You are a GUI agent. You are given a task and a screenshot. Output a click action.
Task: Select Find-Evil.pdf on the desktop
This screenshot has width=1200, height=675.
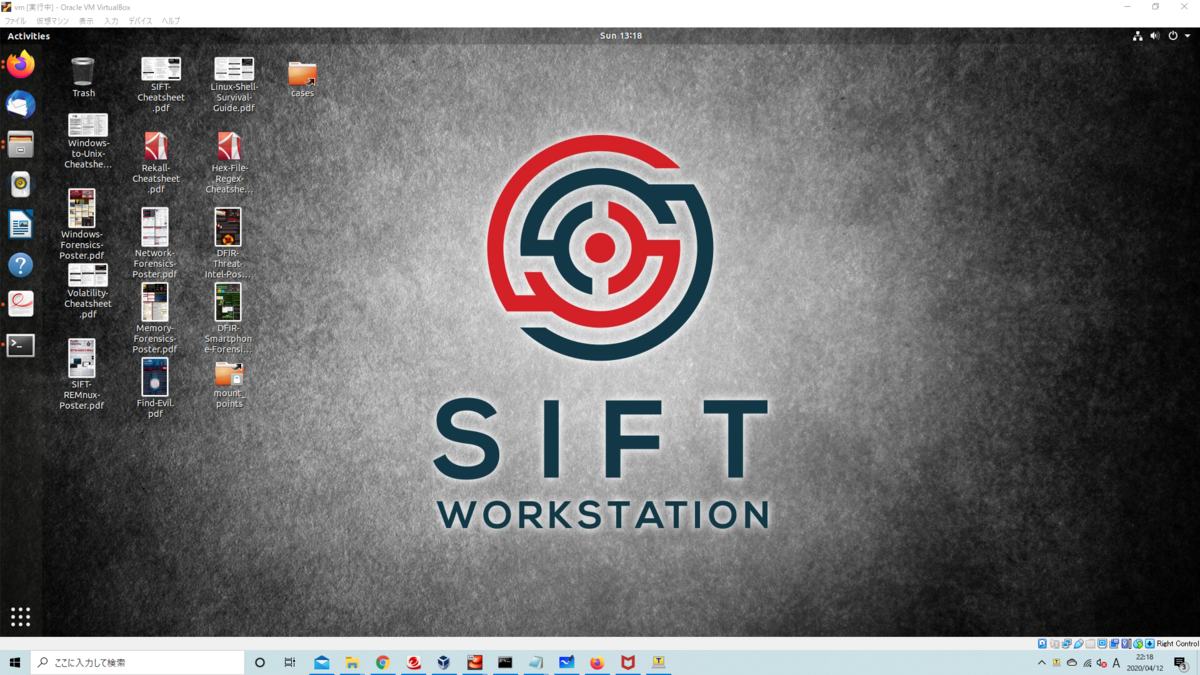(x=155, y=388)
